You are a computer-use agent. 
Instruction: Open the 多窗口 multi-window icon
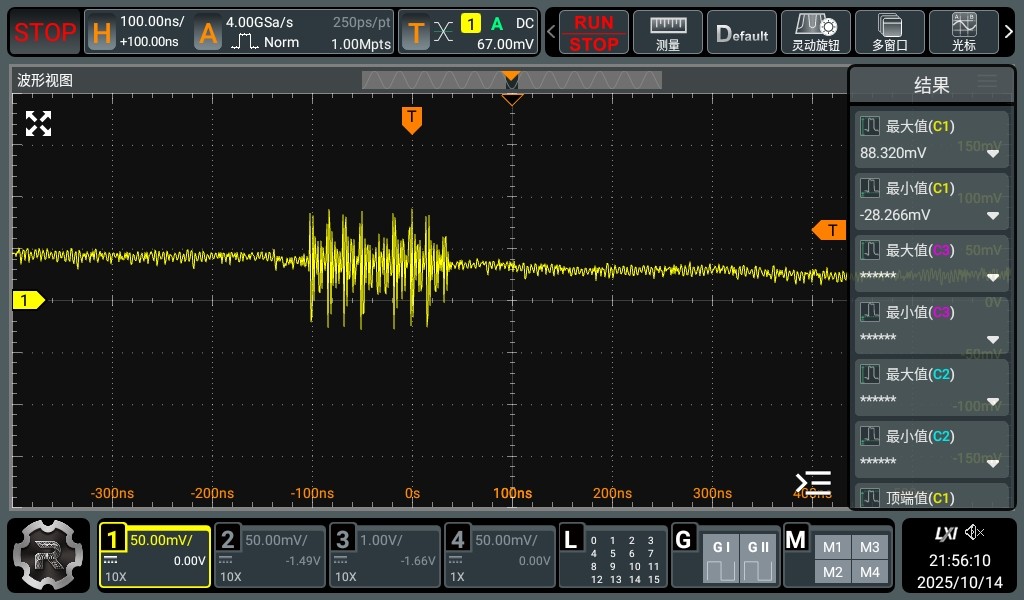(889, 32)
